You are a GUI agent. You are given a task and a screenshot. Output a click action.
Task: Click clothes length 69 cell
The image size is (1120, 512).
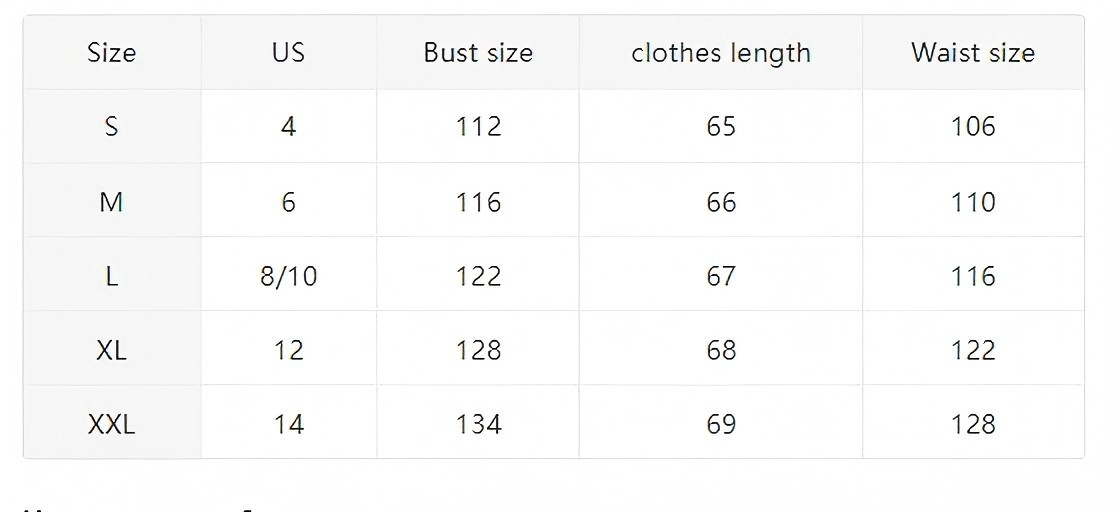click(721, 424)
